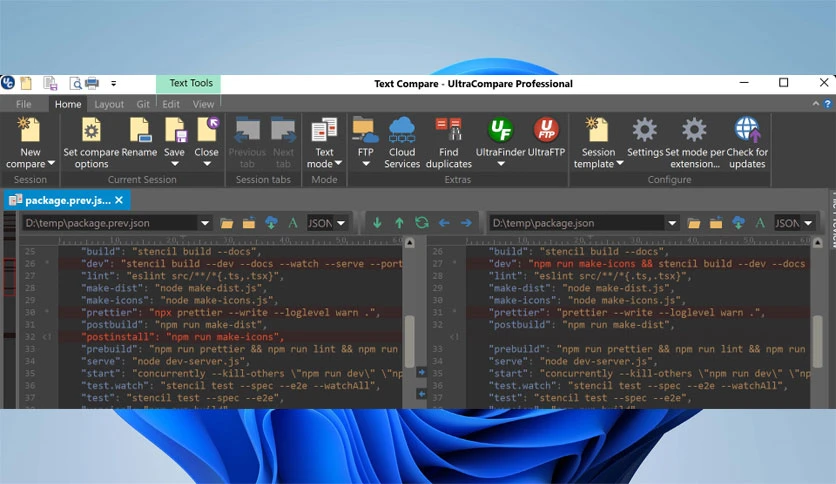Click the print icon in title bar

pos(92,83)
